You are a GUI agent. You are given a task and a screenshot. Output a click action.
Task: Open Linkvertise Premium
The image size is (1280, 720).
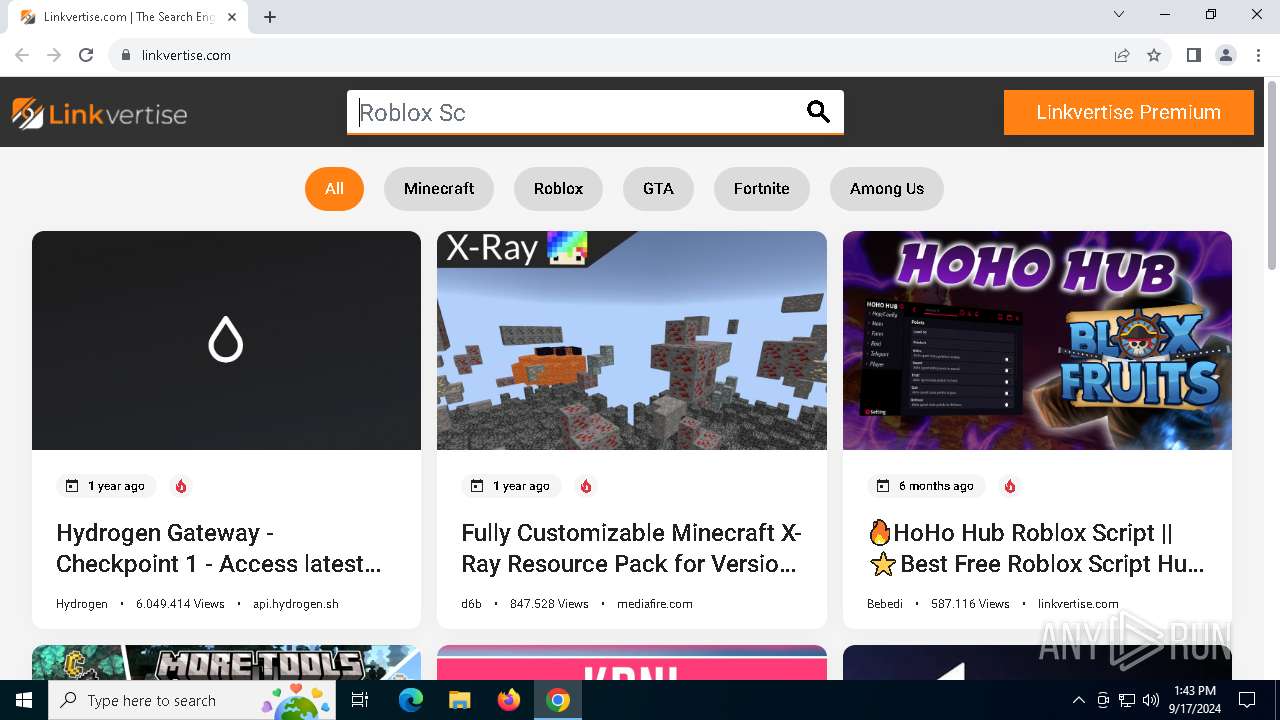click(x=1128, y=112)
